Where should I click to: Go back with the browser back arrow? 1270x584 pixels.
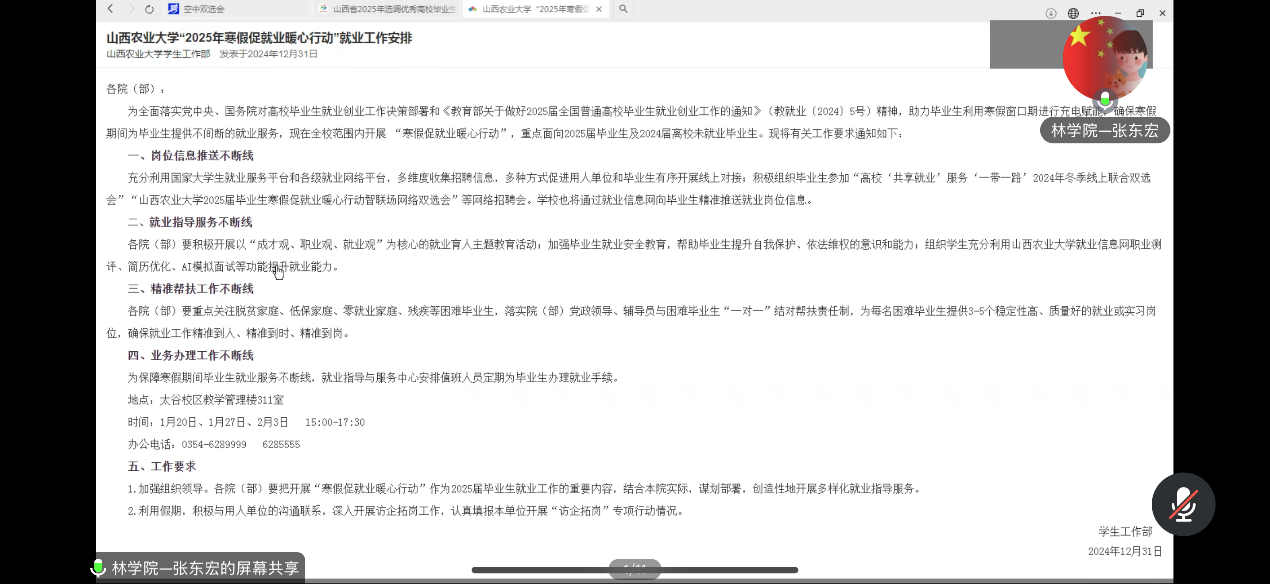click(111, 9)
